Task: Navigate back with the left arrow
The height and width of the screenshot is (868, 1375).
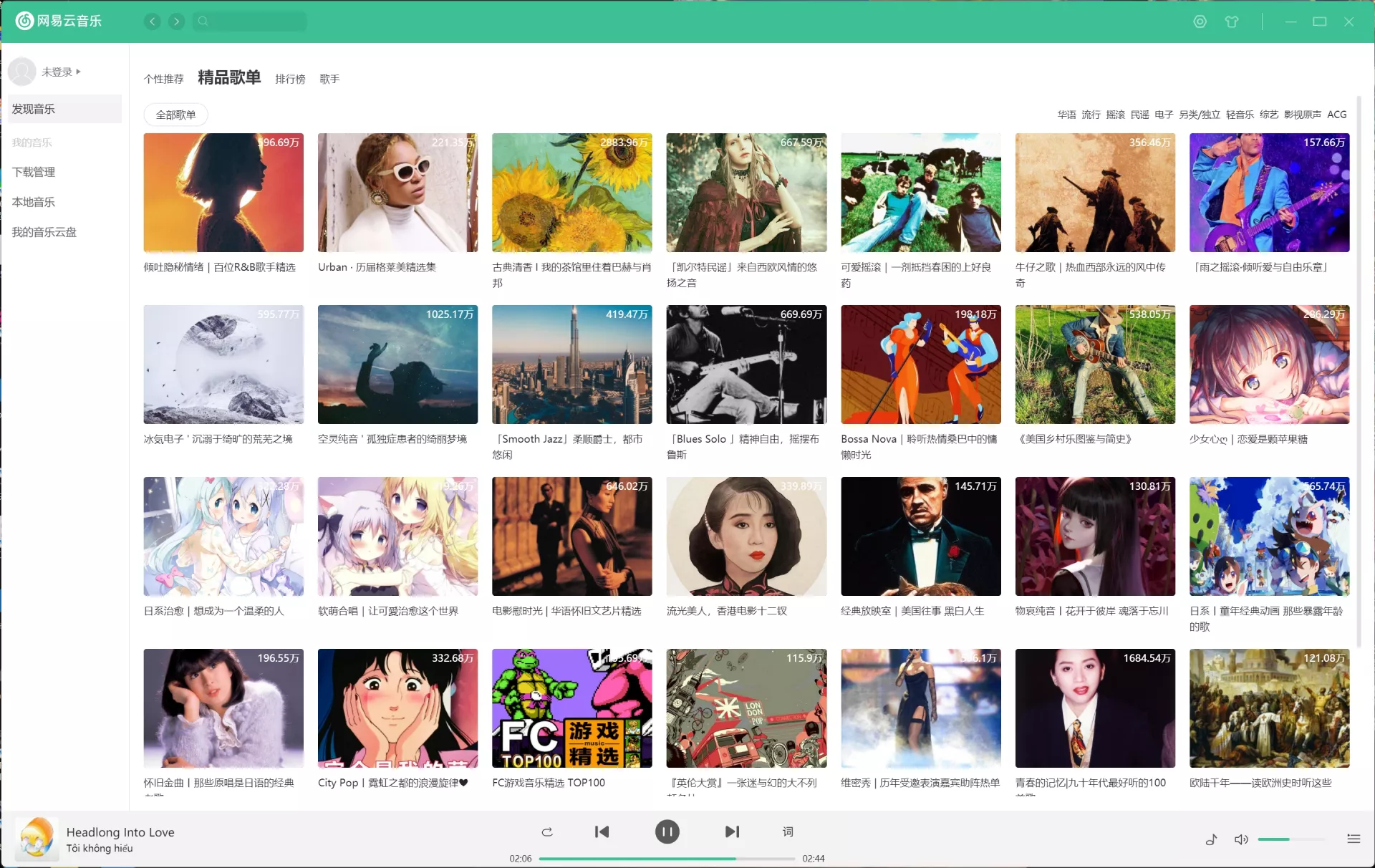Action: pyautogui.click(x=152, y=21)
